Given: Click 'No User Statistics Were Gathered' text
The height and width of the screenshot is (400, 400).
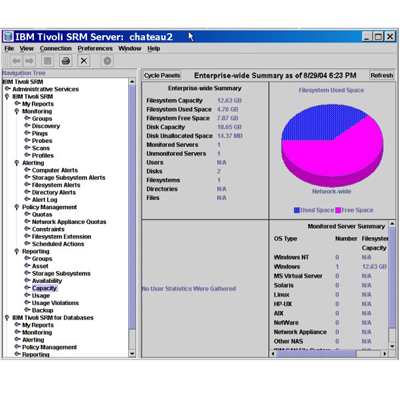Looking at the screenshot, I should coord(189,289).
